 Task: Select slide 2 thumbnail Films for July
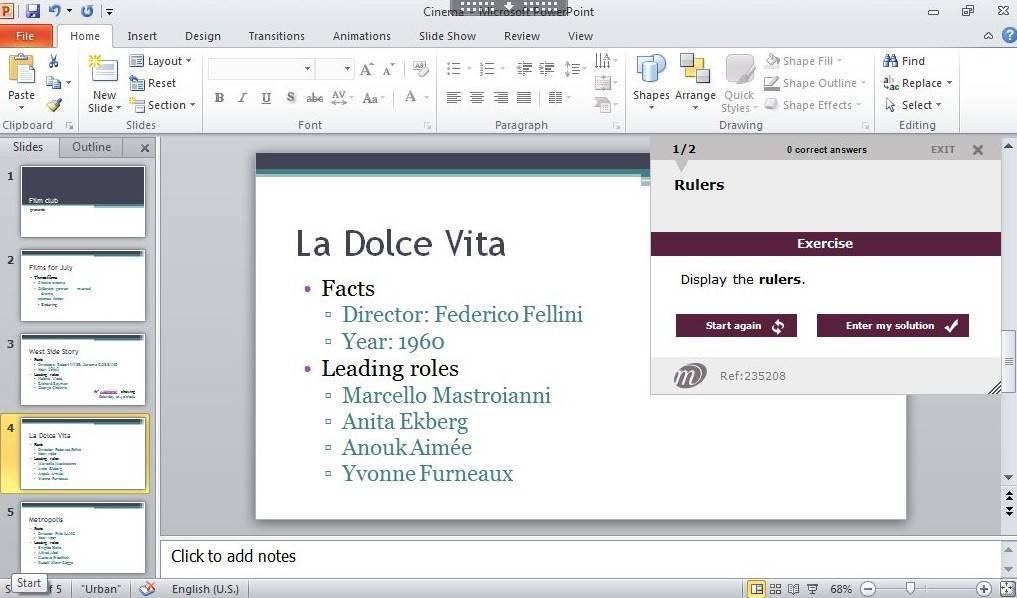pos(83,285)
